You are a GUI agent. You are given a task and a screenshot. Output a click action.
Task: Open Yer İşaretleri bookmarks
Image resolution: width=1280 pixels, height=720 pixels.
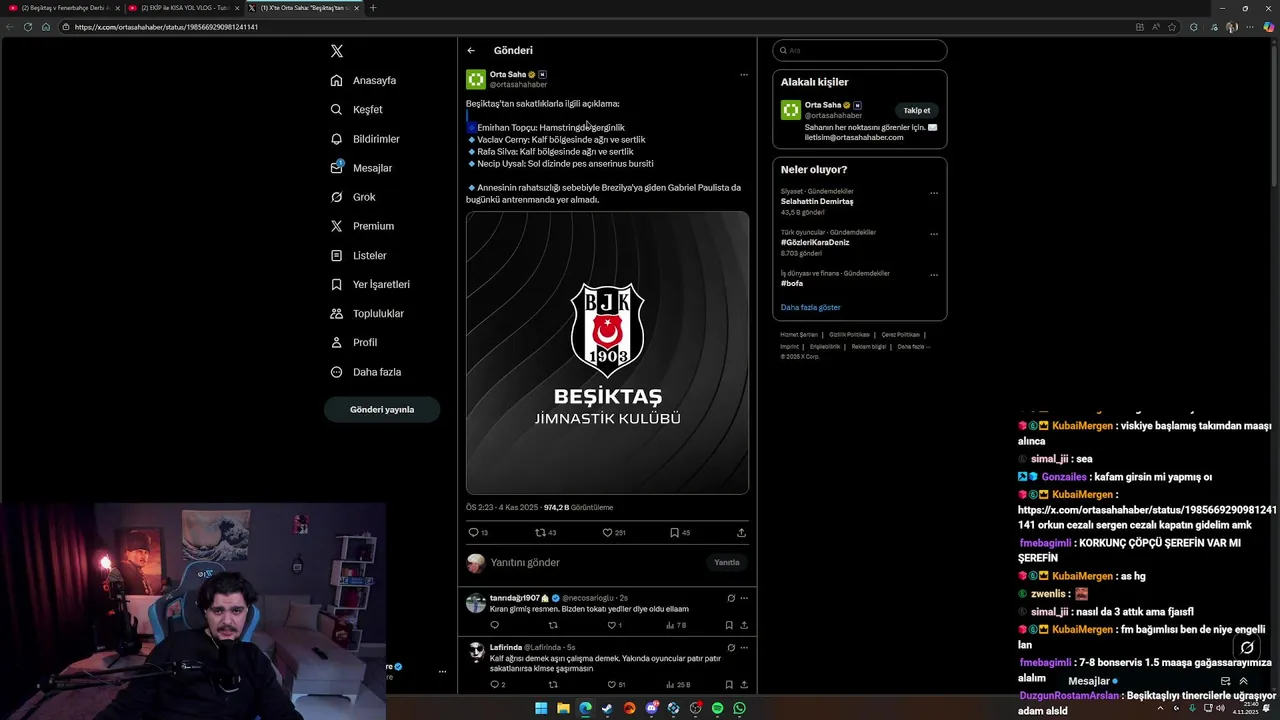tap(370, 284)
